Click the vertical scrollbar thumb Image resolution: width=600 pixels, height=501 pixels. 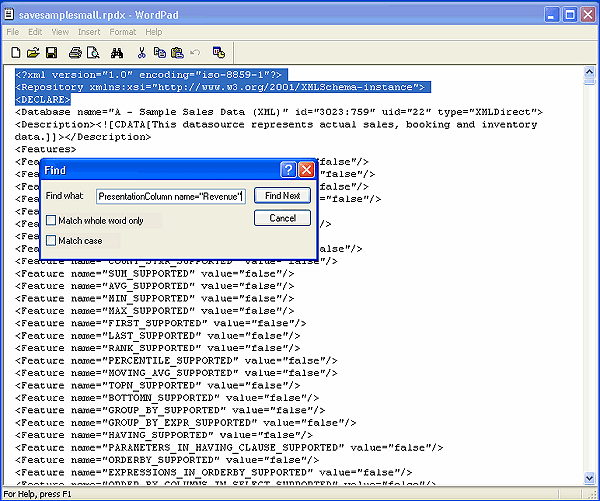pyautogui.click(x=589, y=81)
